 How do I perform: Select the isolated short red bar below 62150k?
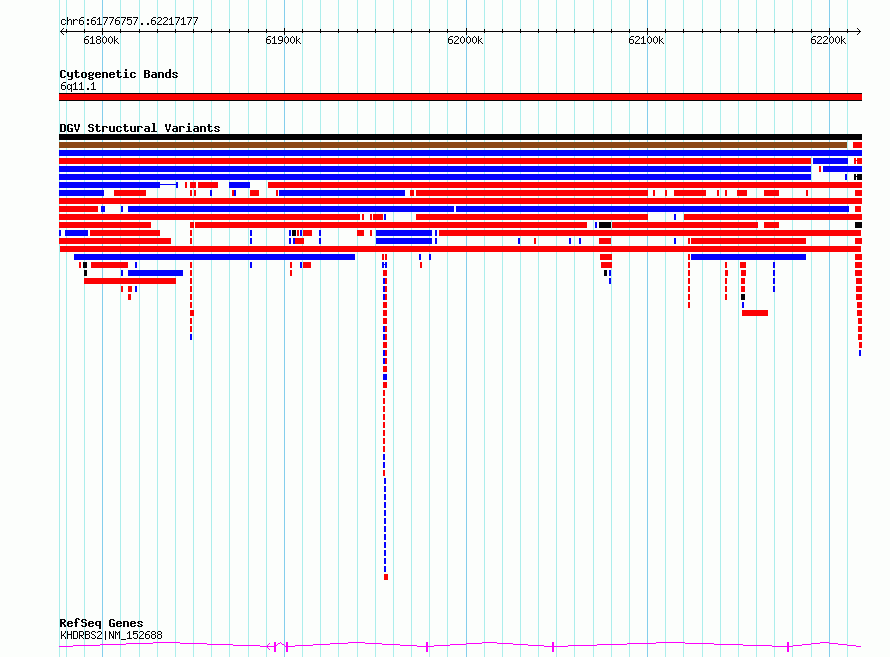tap(755, 313)
